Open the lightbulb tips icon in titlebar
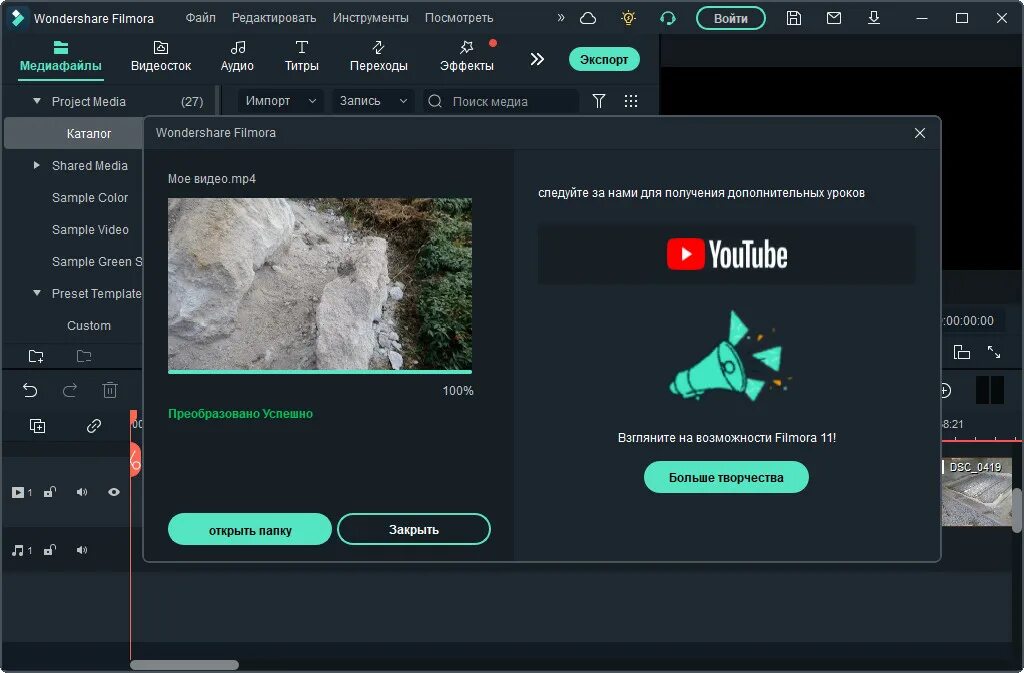Viewport: 1024px width, 673px height. [x=627, y=17]
